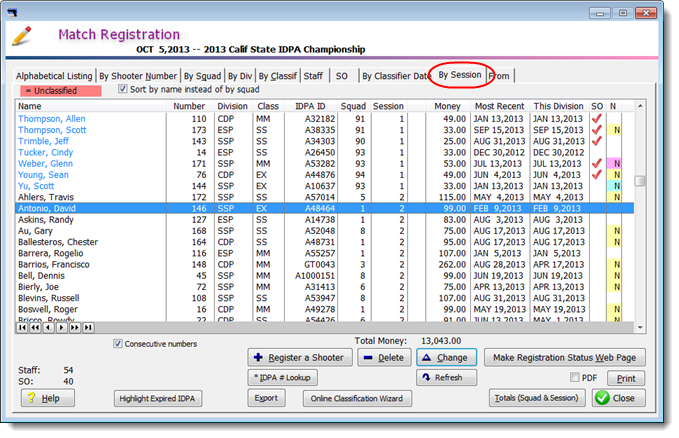The width and height of the screenshot is (679, 438).
Task: Sort by the Division column header
Action: 233,106
